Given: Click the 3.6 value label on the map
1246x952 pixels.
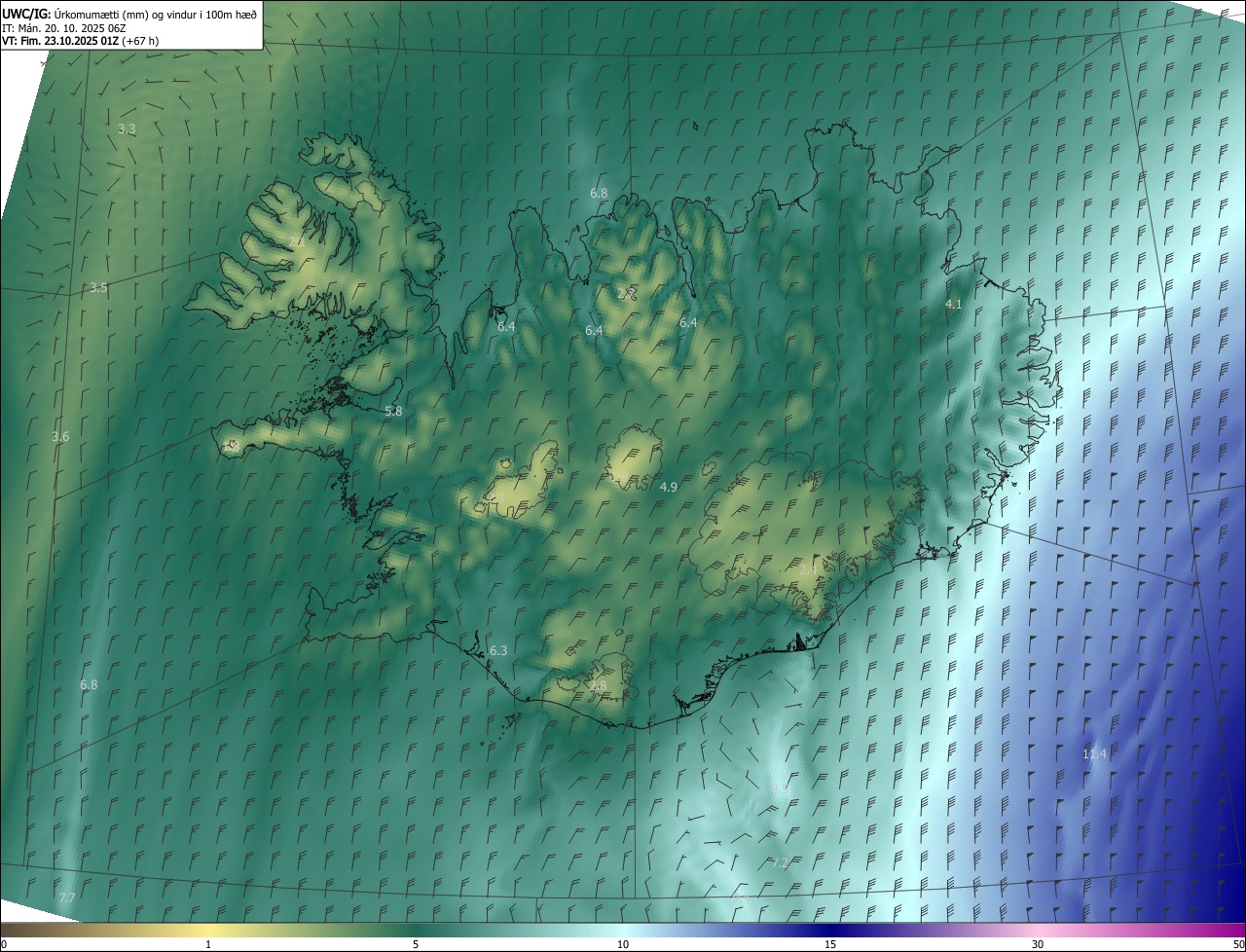Looking at the screenshot, I should 60,437.
